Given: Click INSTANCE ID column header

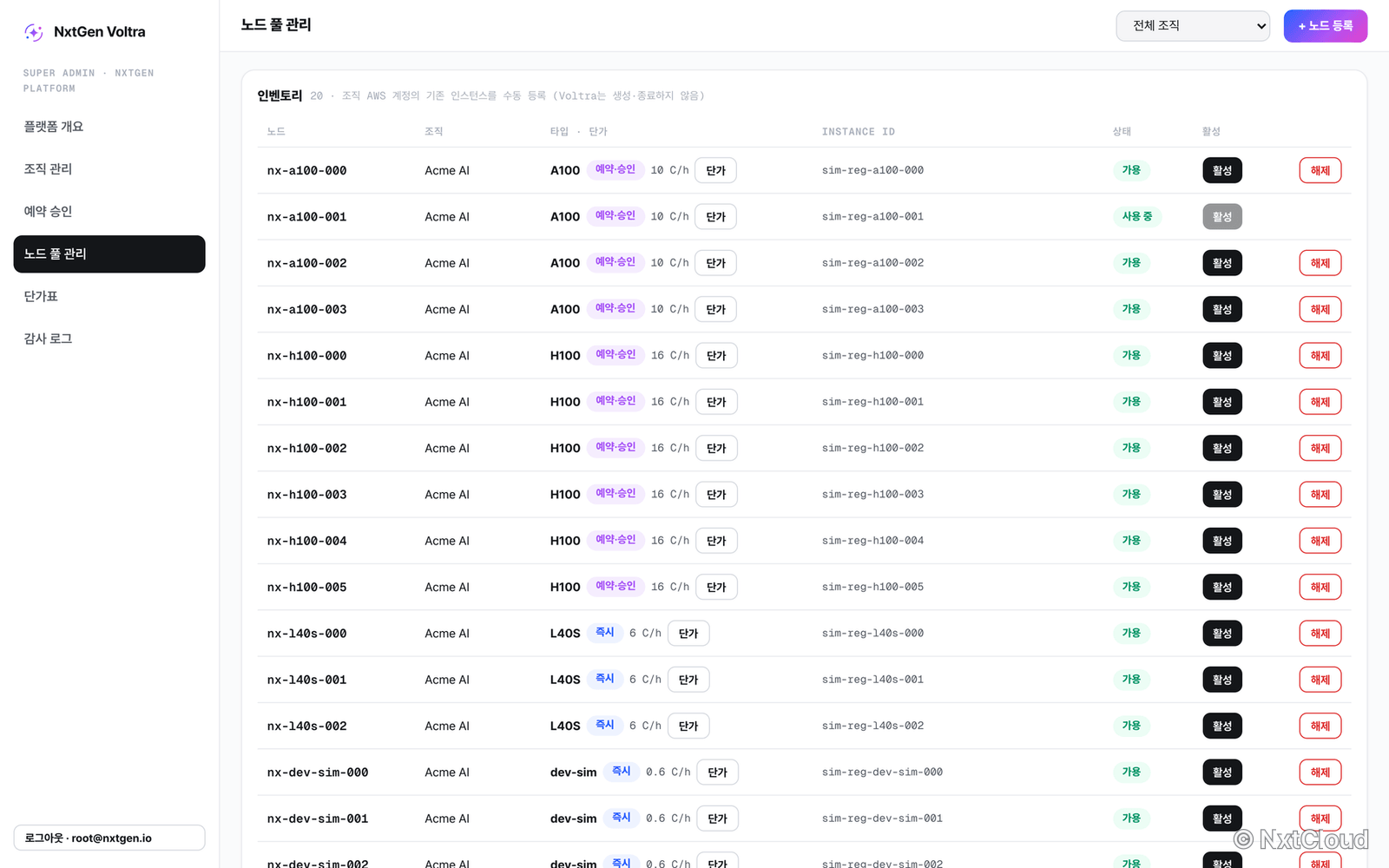Looking at the screenshot, I should (858, 132).
